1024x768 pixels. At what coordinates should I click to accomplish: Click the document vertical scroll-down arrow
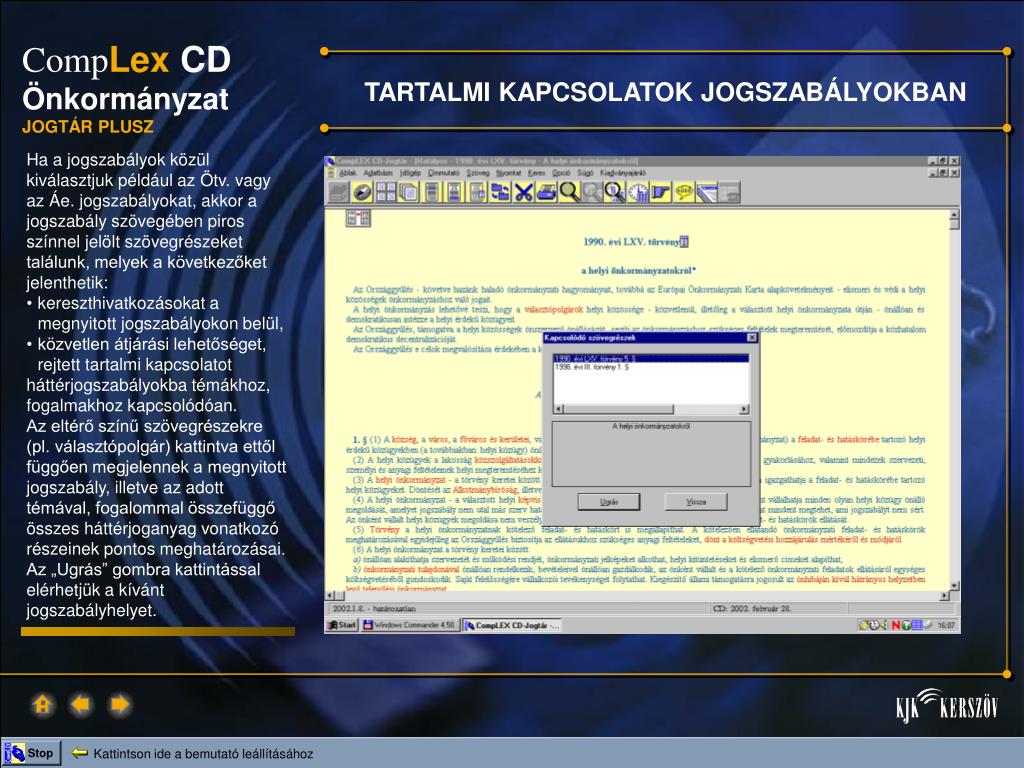[954, 586]
